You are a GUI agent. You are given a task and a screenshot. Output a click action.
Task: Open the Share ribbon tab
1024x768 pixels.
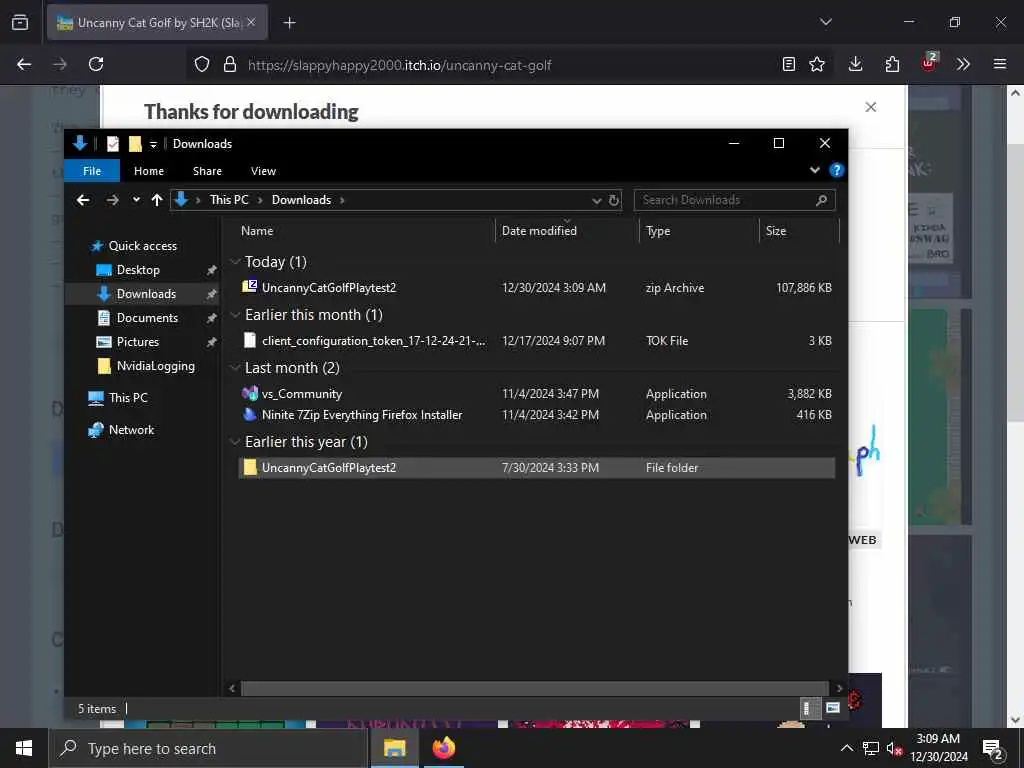click(x=207, y=170)
